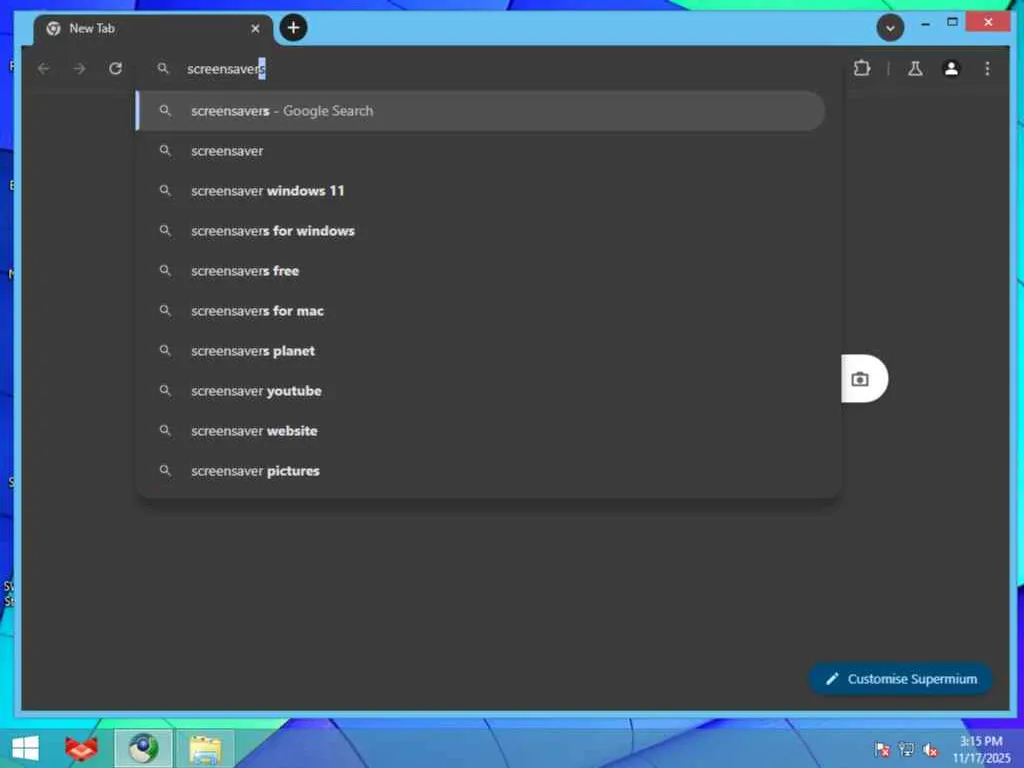
Task: Select the New Tab tab
Action: (153, 29)
